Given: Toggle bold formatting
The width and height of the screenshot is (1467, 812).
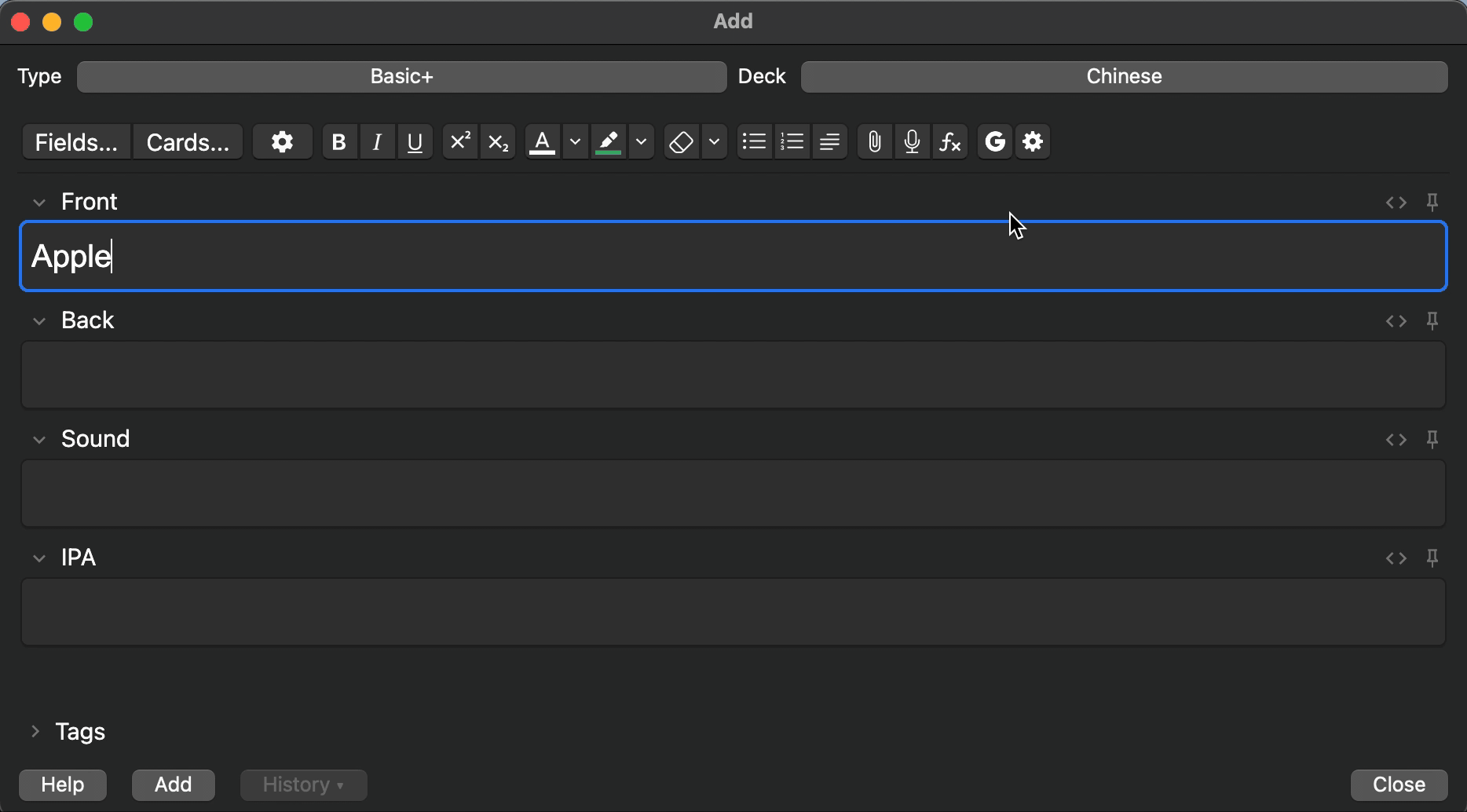Looking at the screenshot, I should coord(339,142).
